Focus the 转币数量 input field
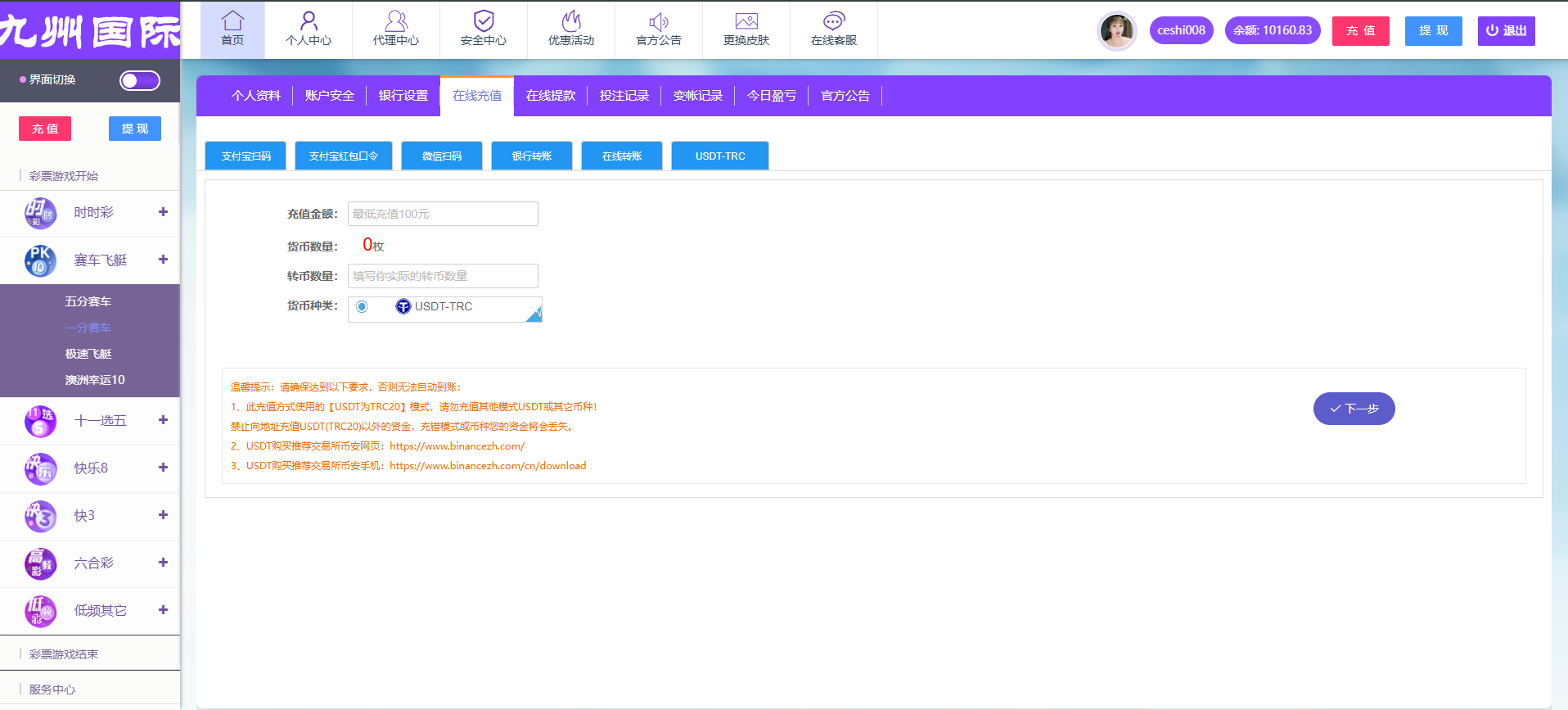The height and width of the screenshot is (710, 1568). click(443, 276)
